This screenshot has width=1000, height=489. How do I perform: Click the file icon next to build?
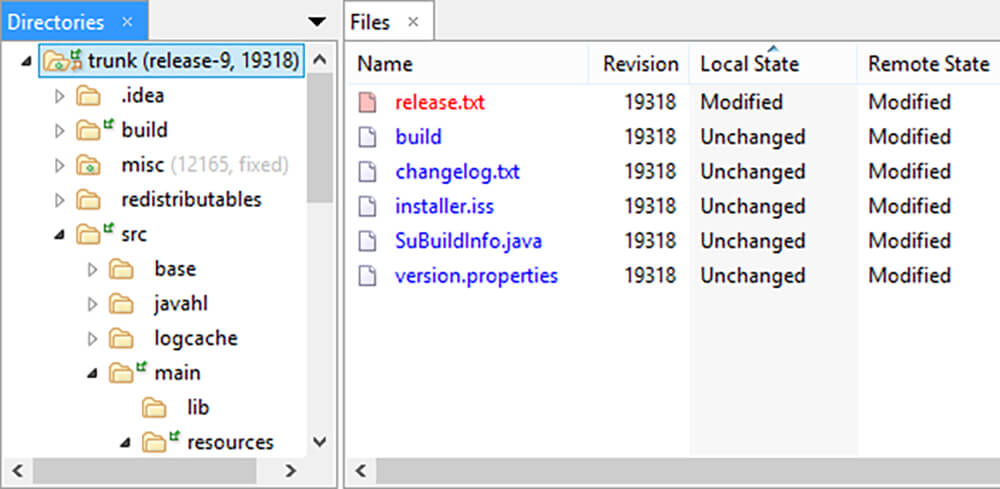click(x=367, y=137)
